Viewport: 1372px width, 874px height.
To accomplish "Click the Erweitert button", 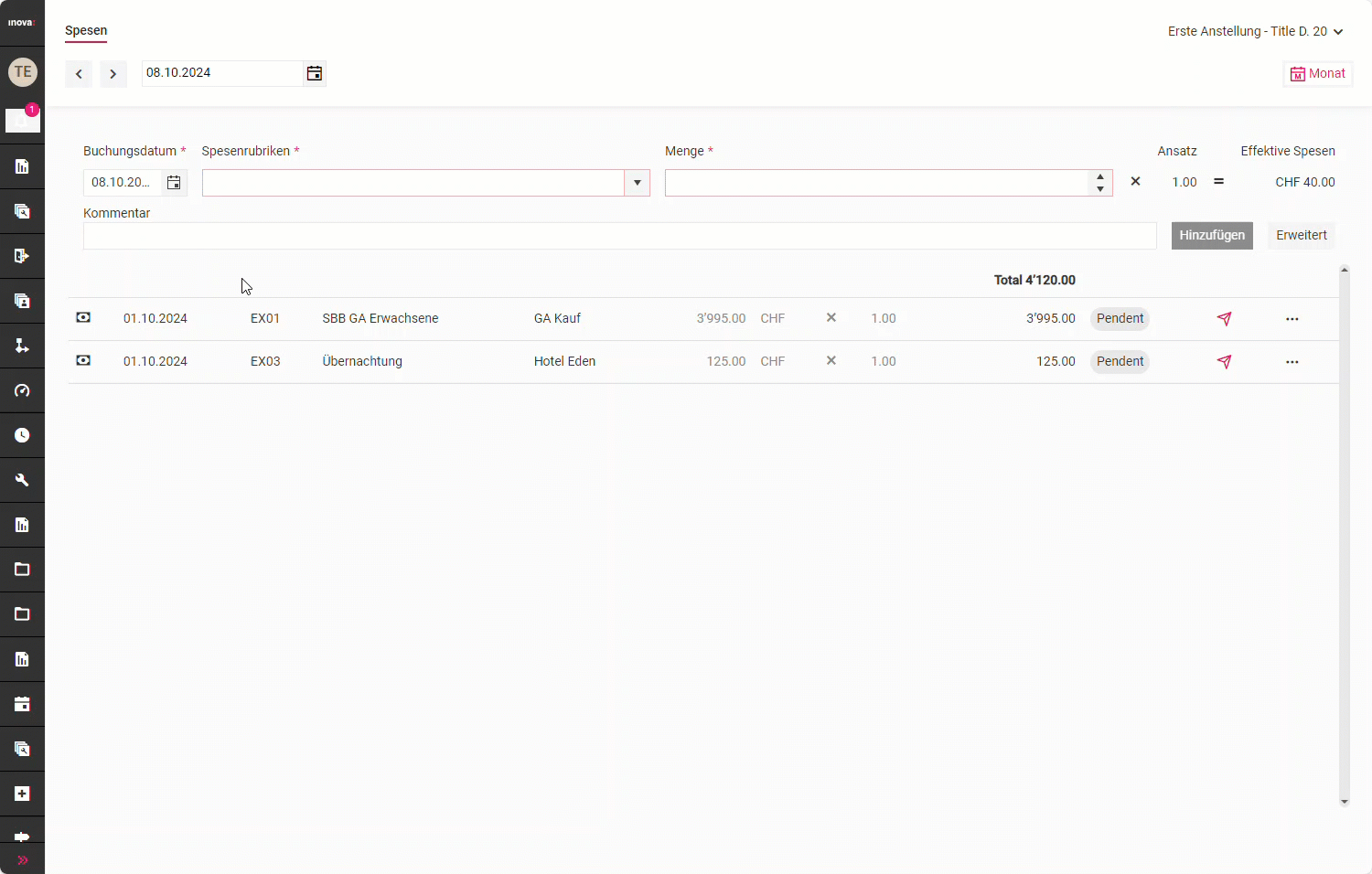I will pyautogui.click(x=1301, y=236).
